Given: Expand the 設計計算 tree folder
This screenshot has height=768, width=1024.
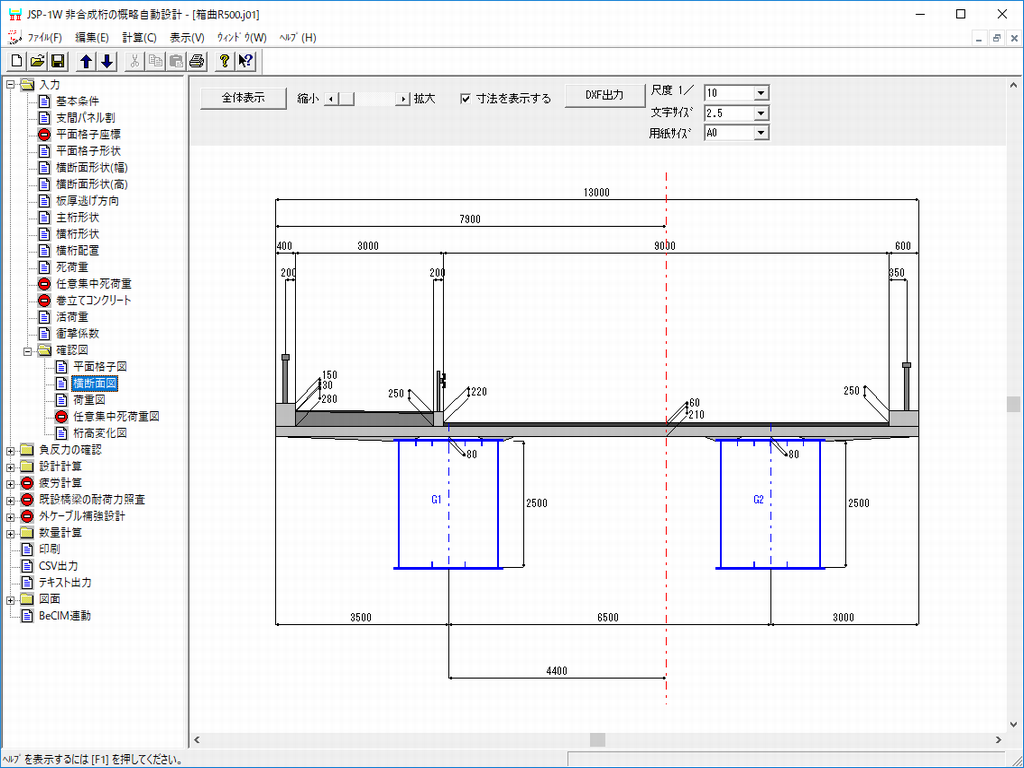Looking at the screenshot, I should [11, 467].
